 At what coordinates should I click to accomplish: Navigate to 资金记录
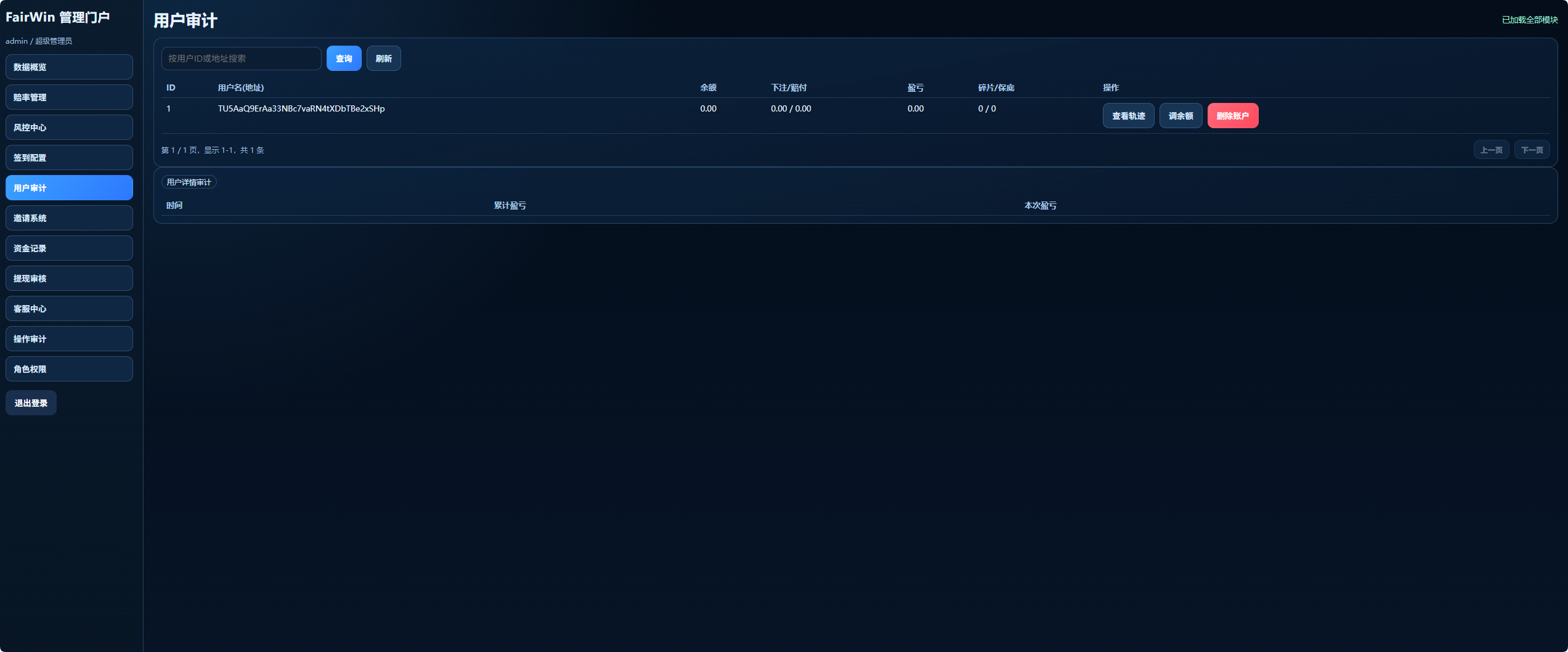pyautogui.click(x=69, y=248)
